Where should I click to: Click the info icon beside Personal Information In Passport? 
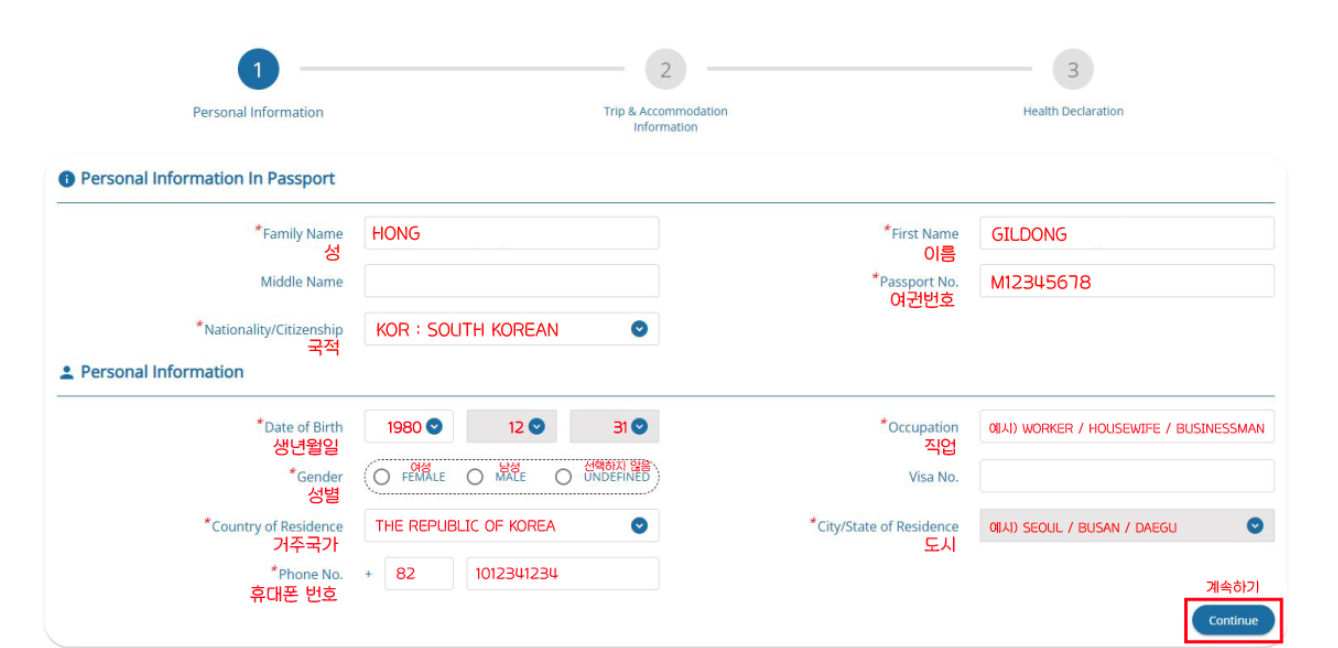(67, 179)
